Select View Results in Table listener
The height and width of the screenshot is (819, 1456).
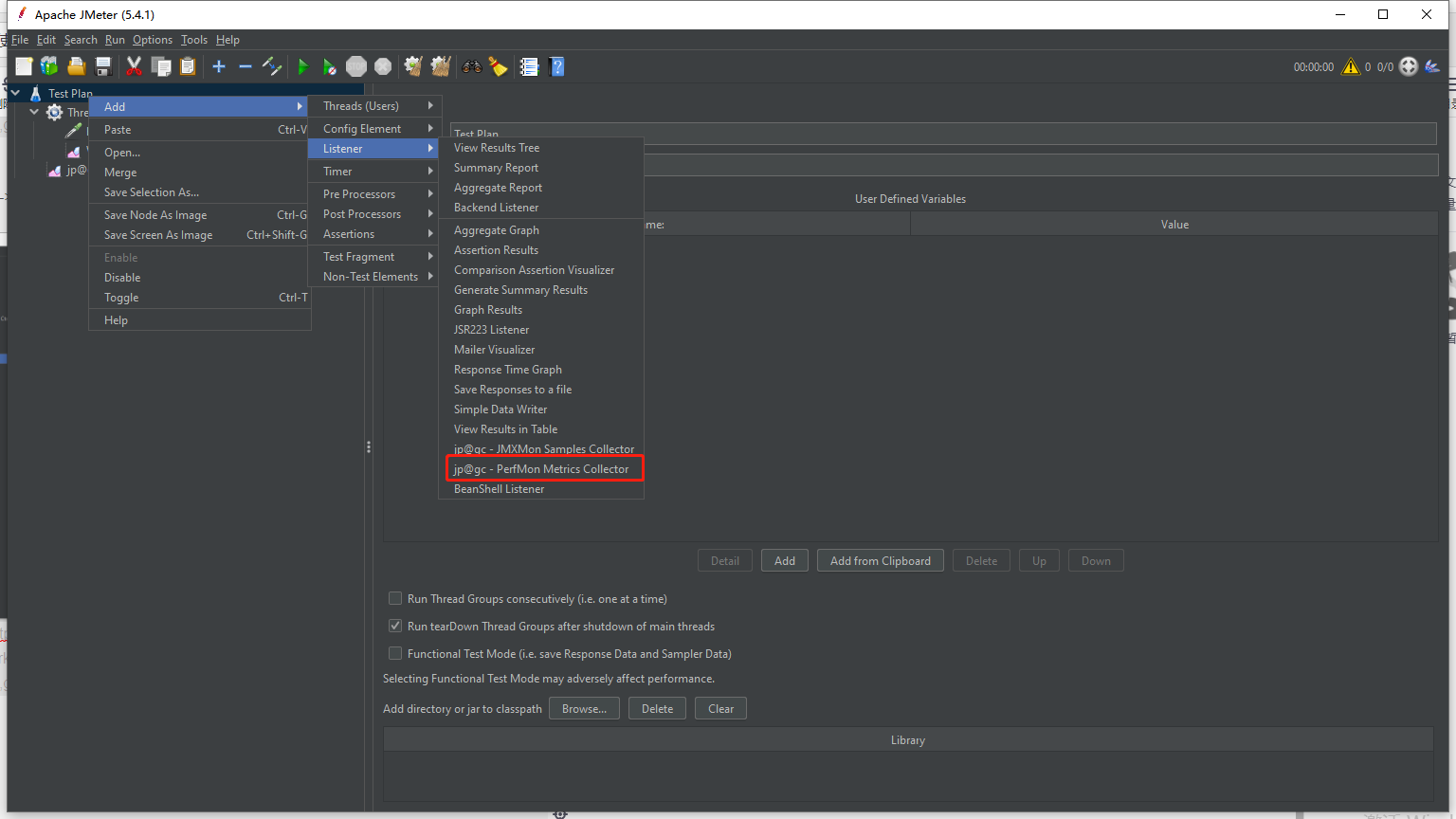(541, 428)
